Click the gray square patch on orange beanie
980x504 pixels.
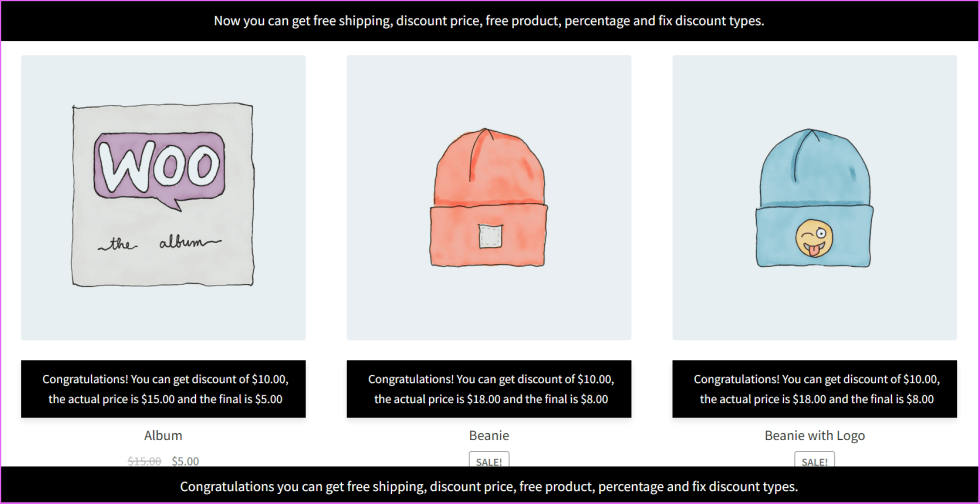coord(489,237)
